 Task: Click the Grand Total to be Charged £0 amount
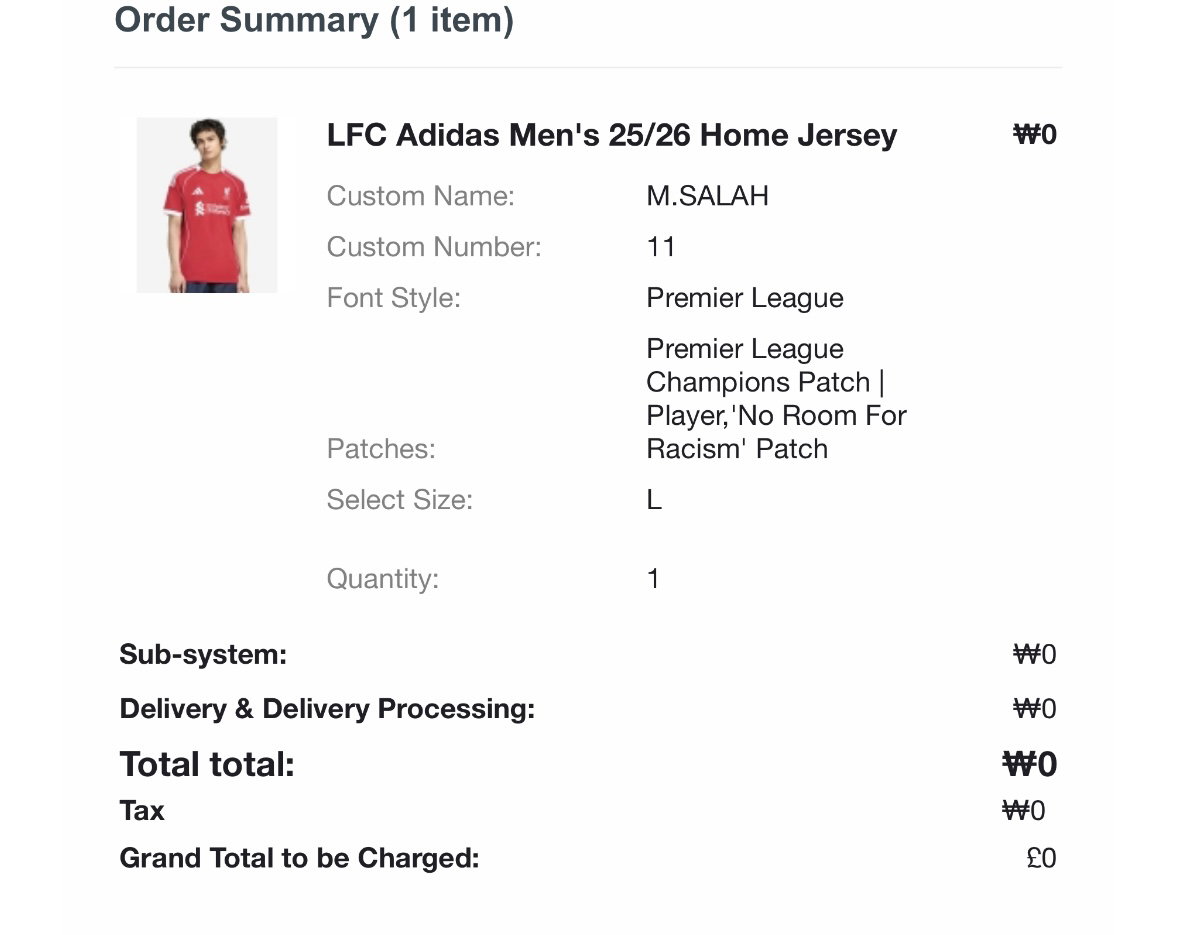click(x=1041, y=858)
